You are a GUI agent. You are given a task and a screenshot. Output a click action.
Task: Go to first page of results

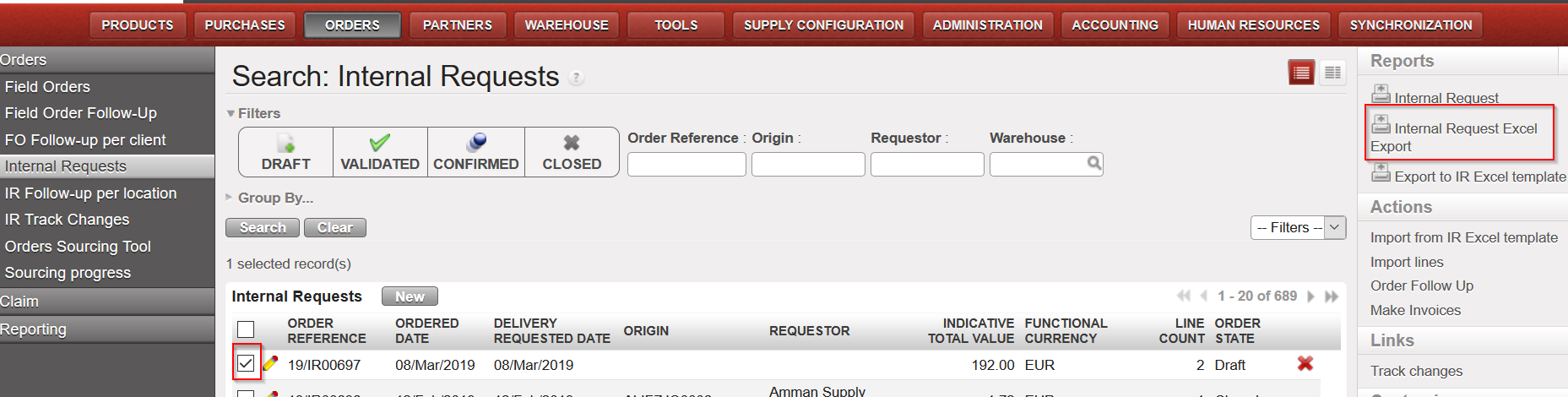pos(1184,296)
